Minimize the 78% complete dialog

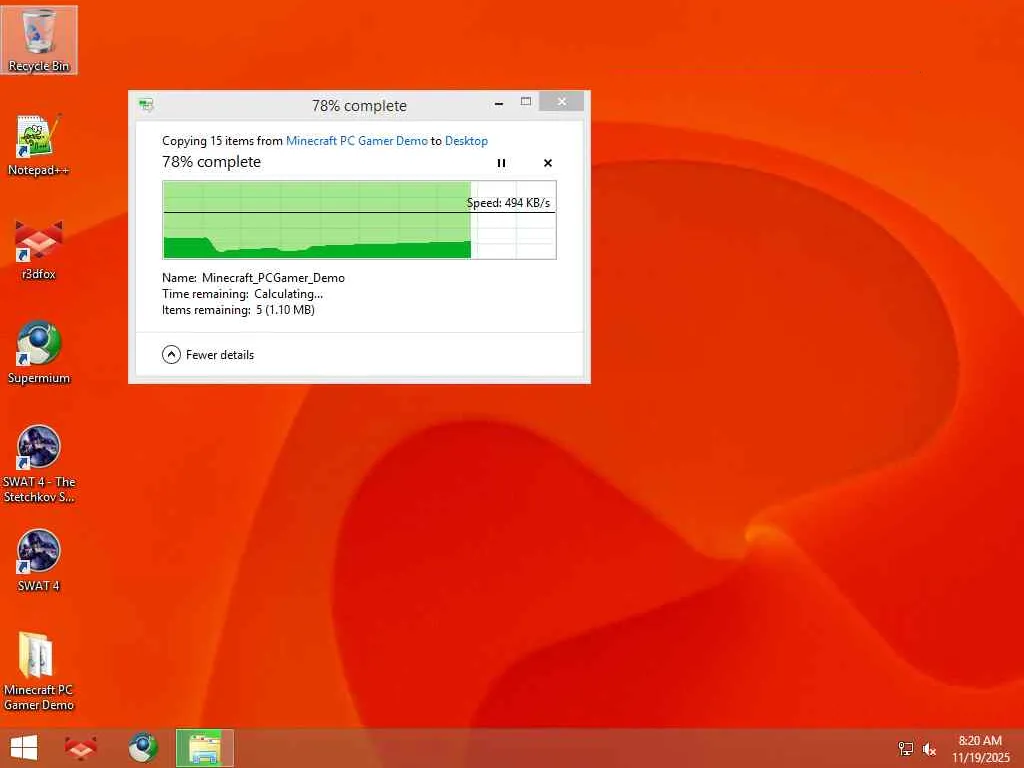[499, 103]
